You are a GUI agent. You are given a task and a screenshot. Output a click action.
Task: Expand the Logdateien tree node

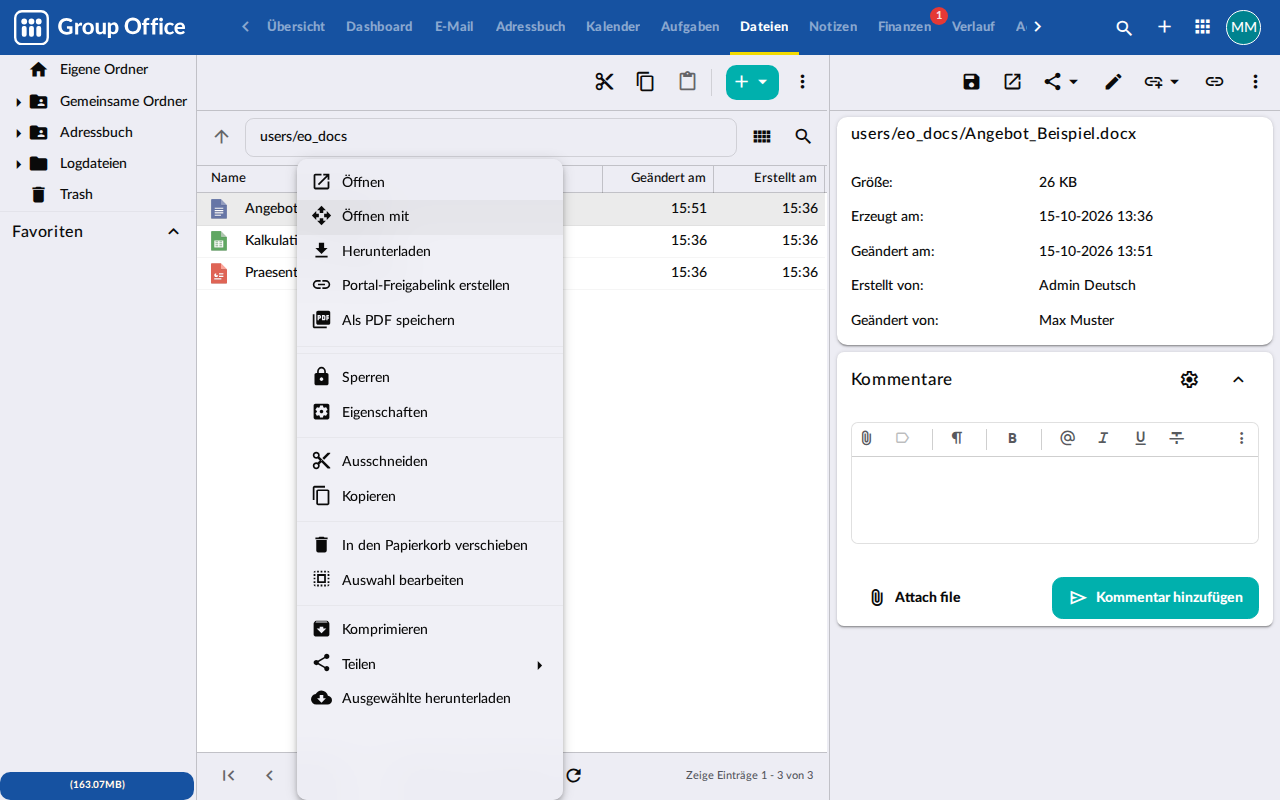click(x=18, y=164)
